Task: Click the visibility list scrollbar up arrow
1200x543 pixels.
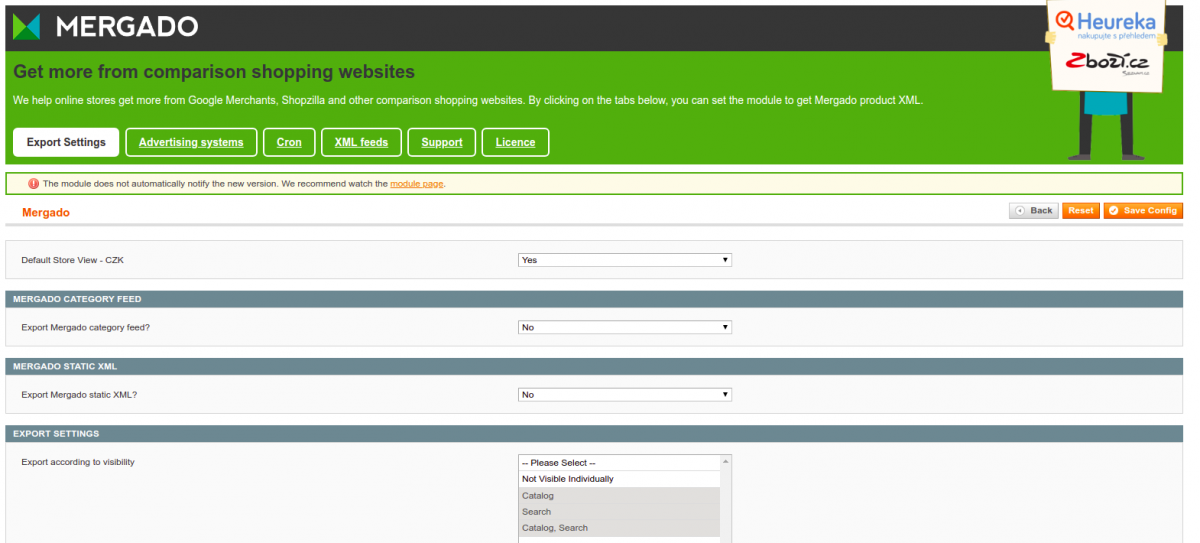Action: tap(726, 461)
